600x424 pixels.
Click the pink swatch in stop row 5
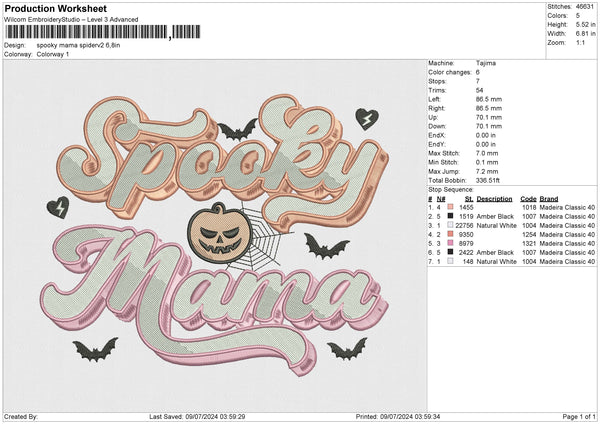pyautogui.click(x=450, y=243)
